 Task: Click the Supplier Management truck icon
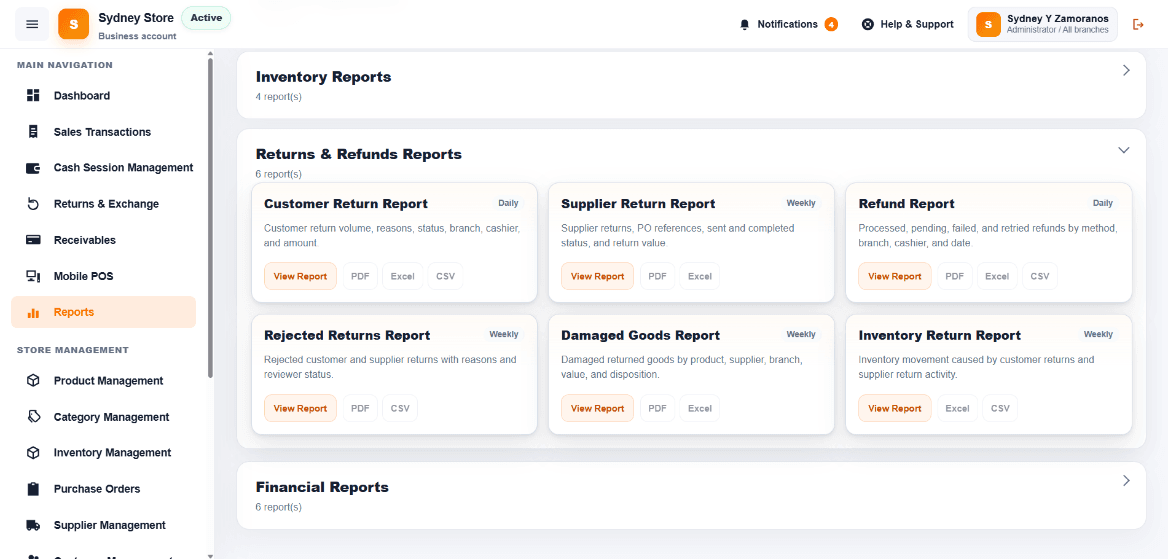pyautogui.click(x=33, y=525)
